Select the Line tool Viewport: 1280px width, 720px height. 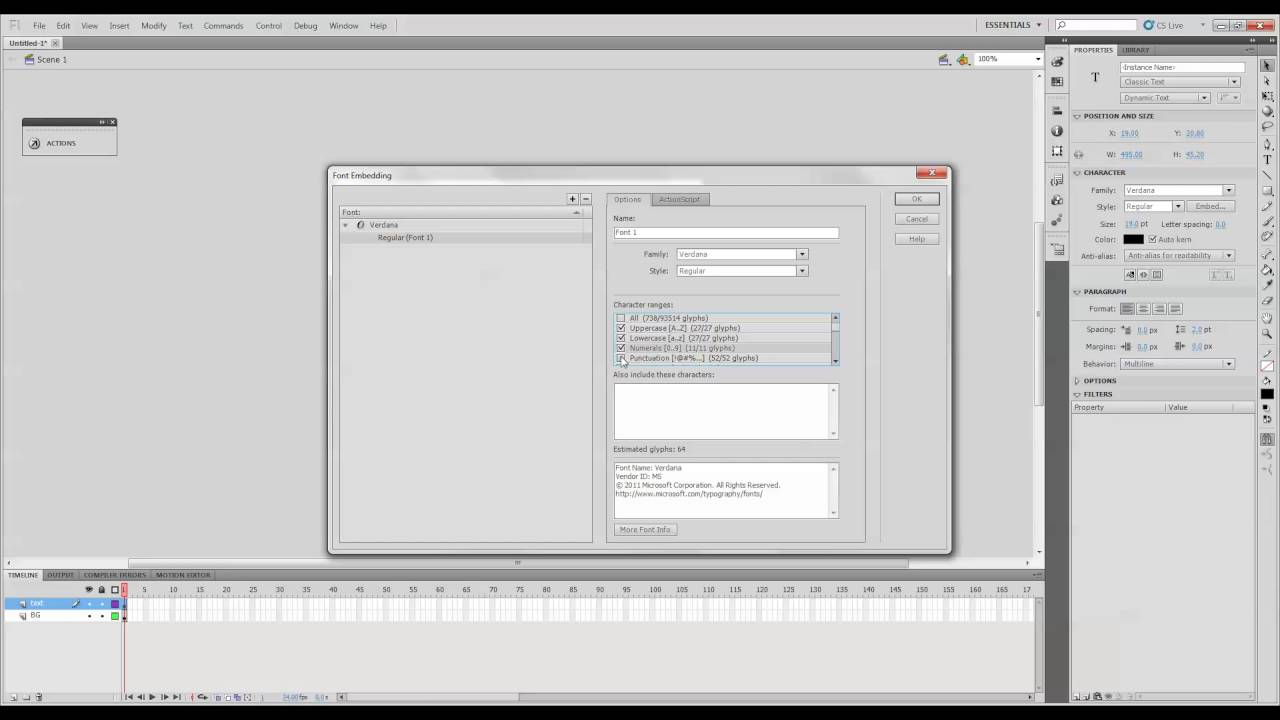click(x=1267, y=175)
